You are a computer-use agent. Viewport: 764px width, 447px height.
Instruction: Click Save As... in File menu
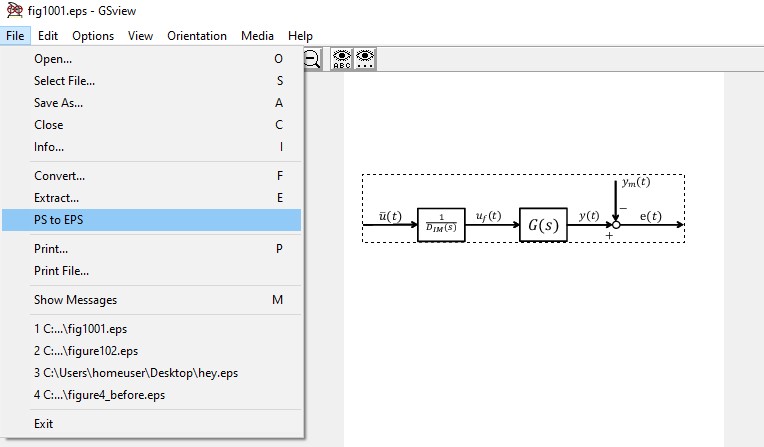(58, 103)
